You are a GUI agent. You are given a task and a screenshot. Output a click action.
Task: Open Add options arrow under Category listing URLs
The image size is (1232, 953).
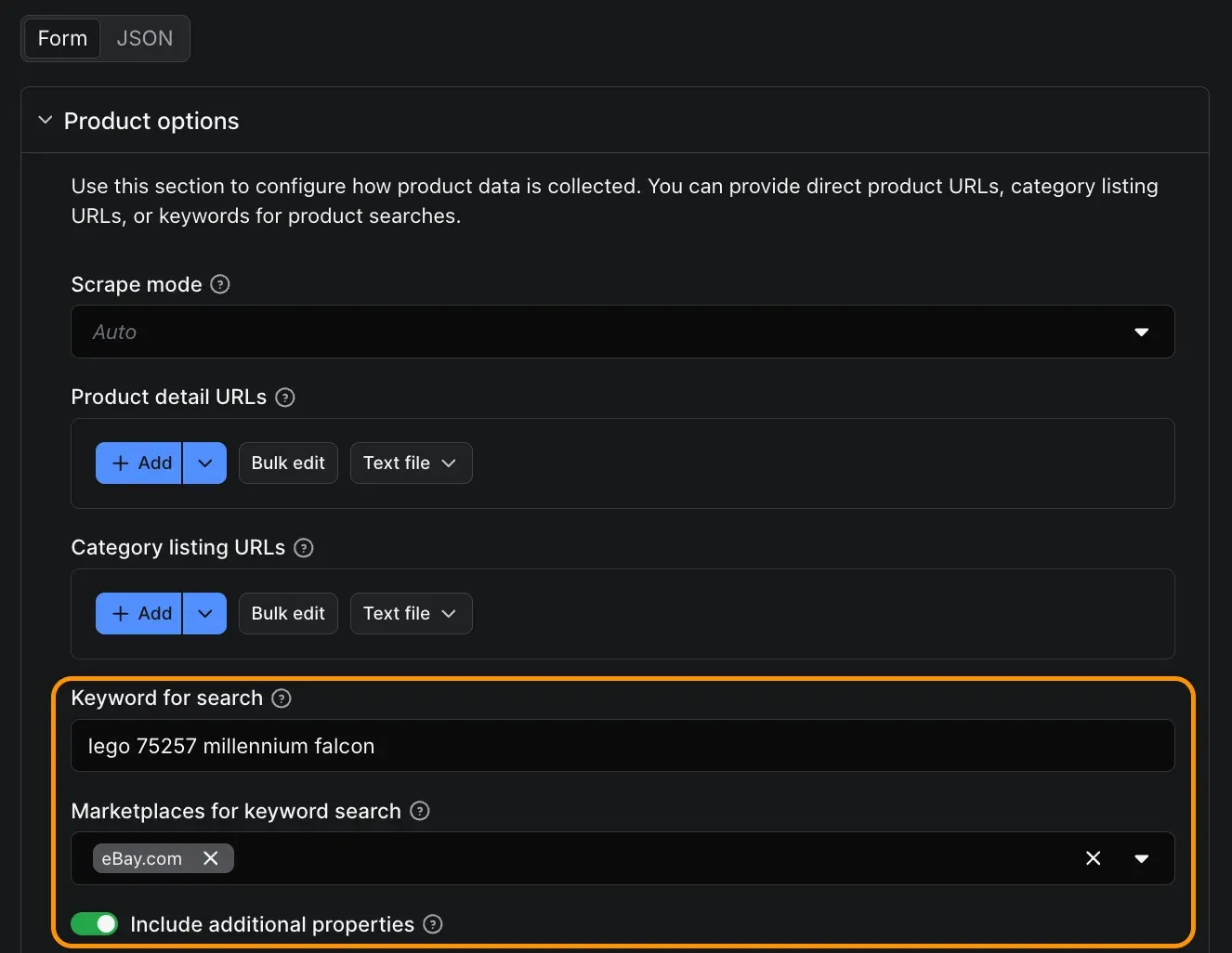pyautogui.click(x=205, y=613)
